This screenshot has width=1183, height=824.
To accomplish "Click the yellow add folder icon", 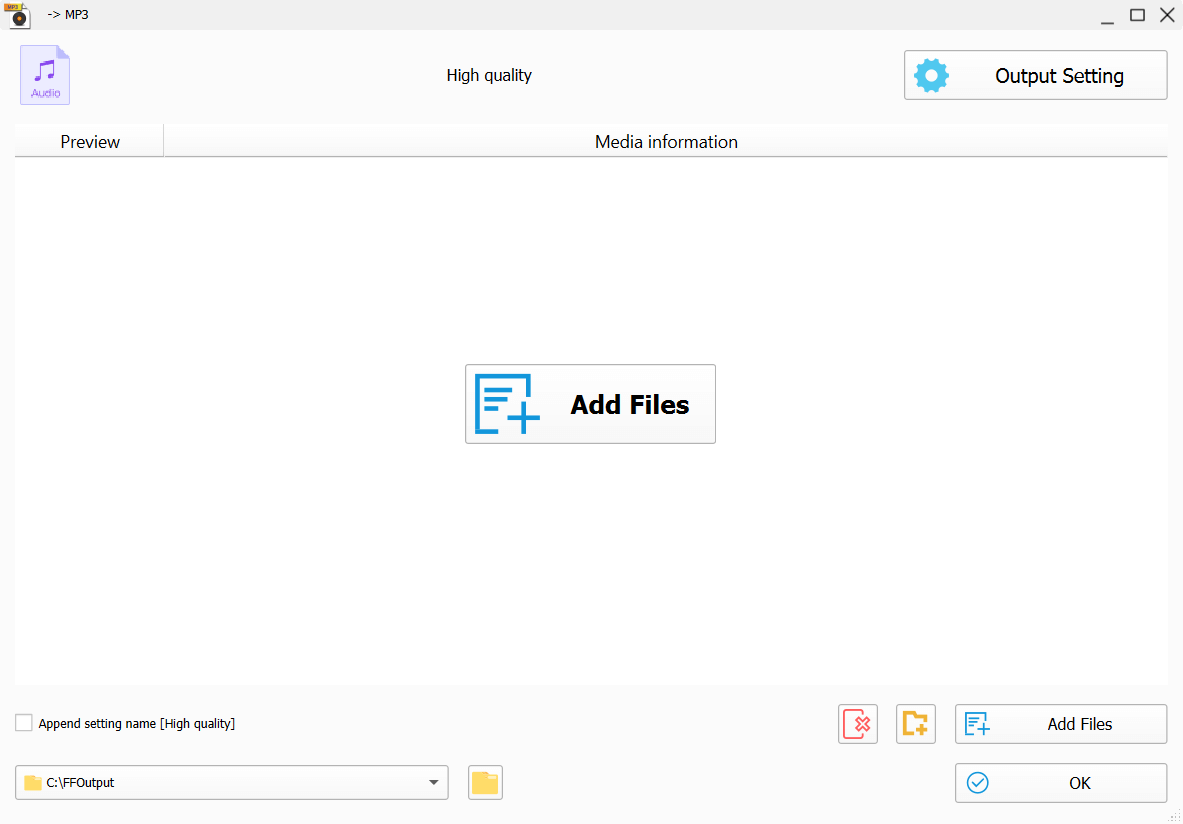I will 915,723.
